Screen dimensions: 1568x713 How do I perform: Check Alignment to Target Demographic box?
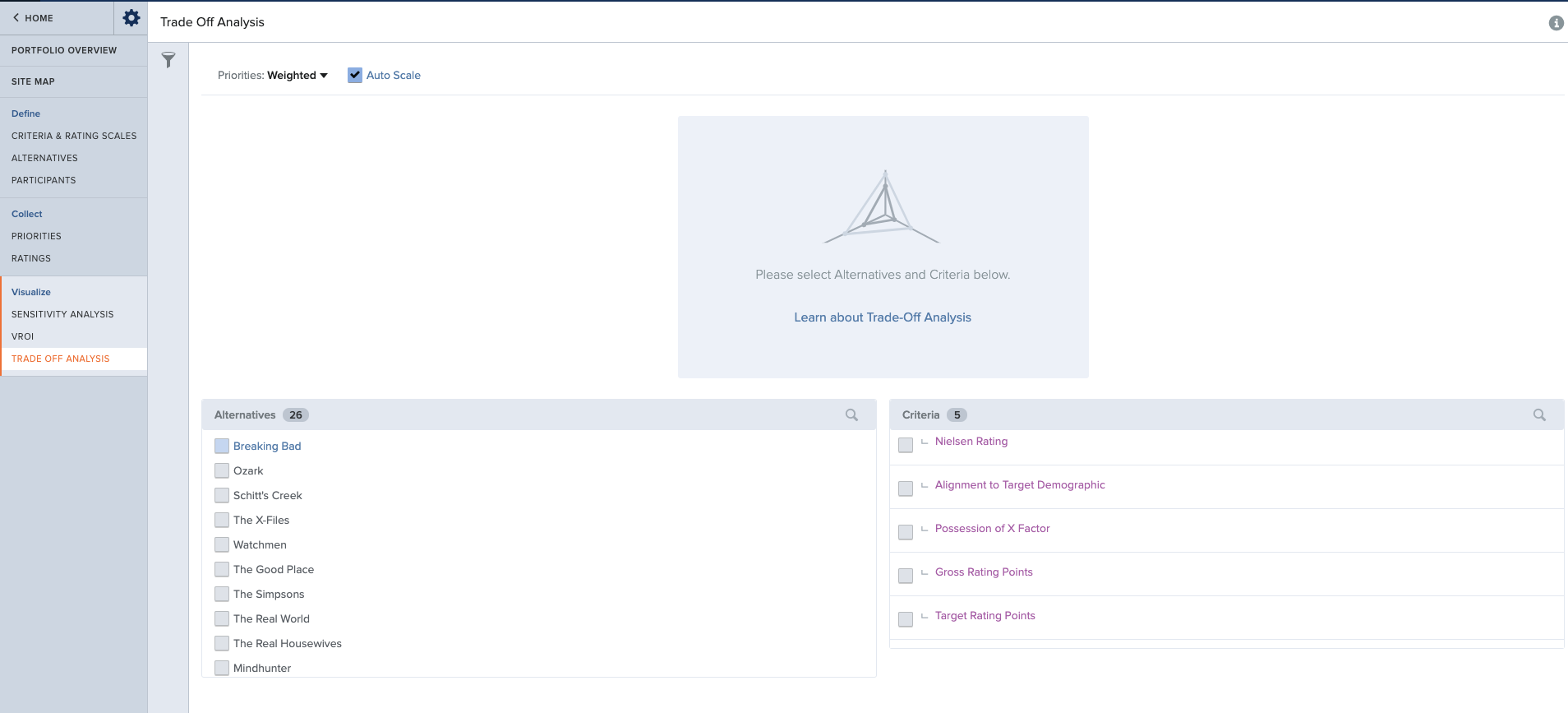click(x=906, y=488)
